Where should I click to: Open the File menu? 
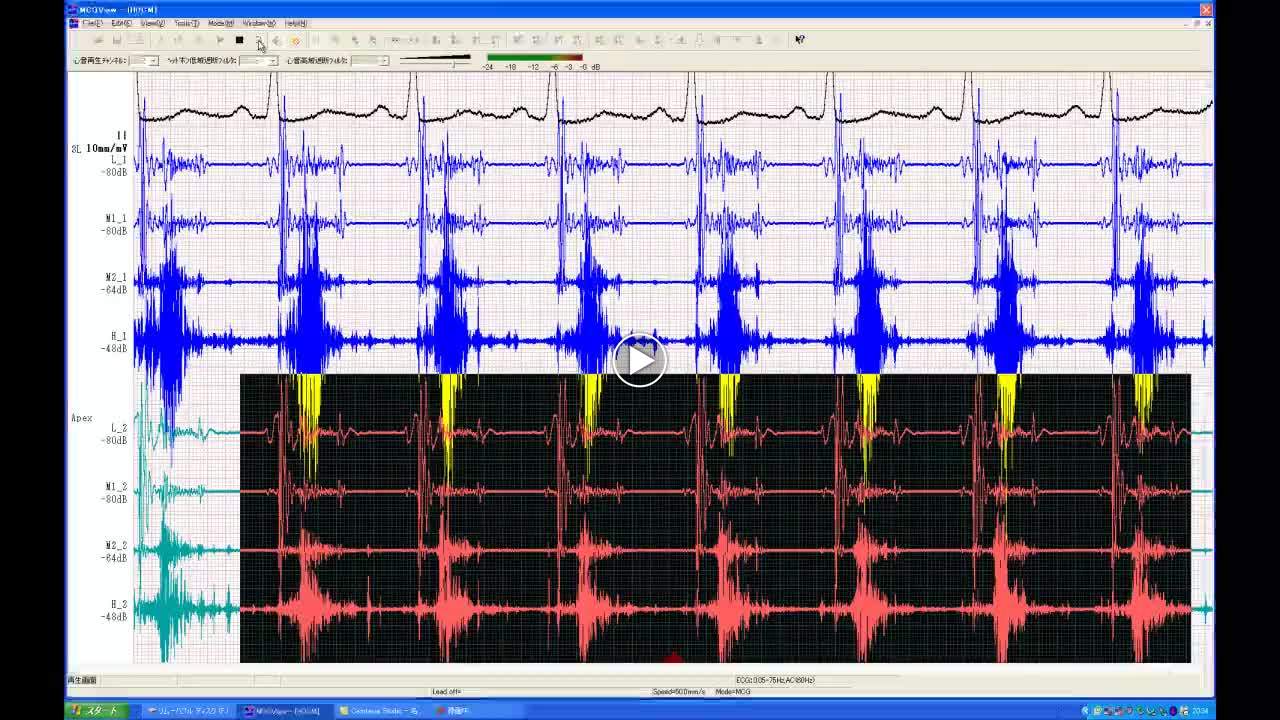tap(91, 23)
